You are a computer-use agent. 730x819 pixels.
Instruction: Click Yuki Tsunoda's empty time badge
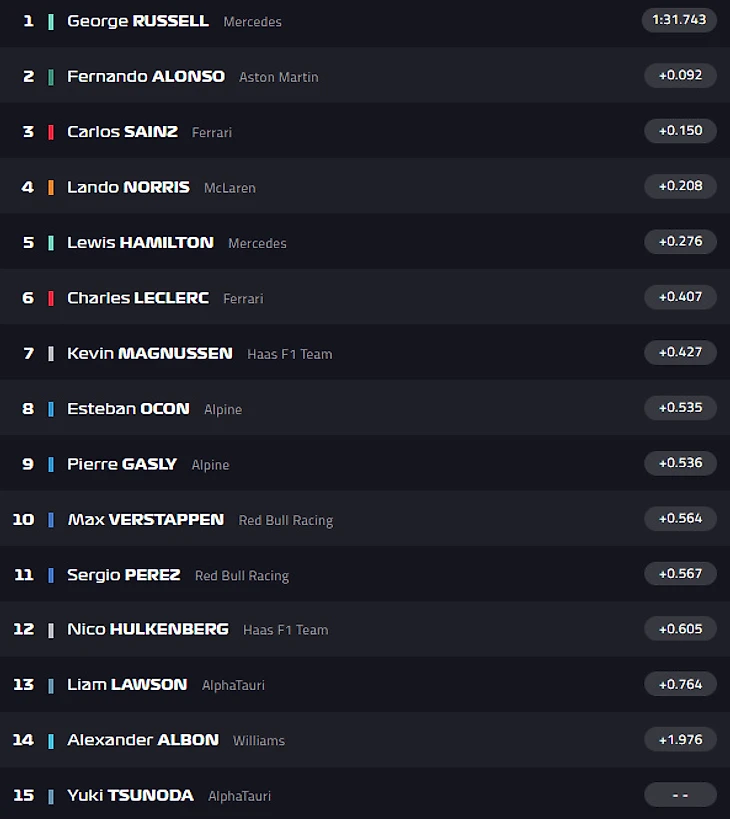[680, 795]
